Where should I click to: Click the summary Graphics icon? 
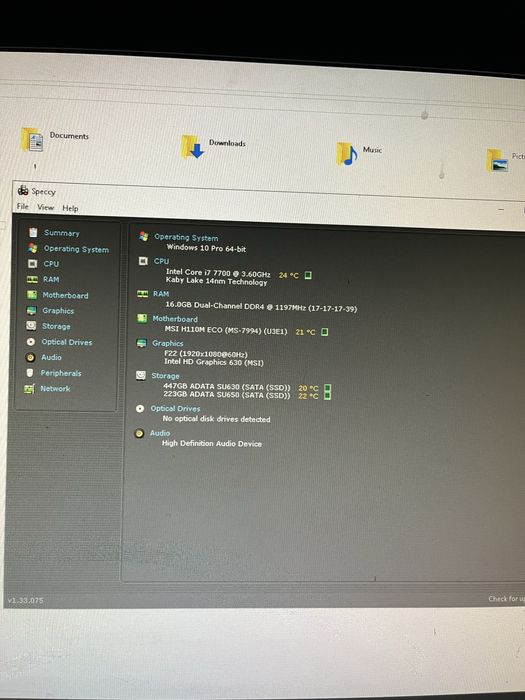(141, 343)
